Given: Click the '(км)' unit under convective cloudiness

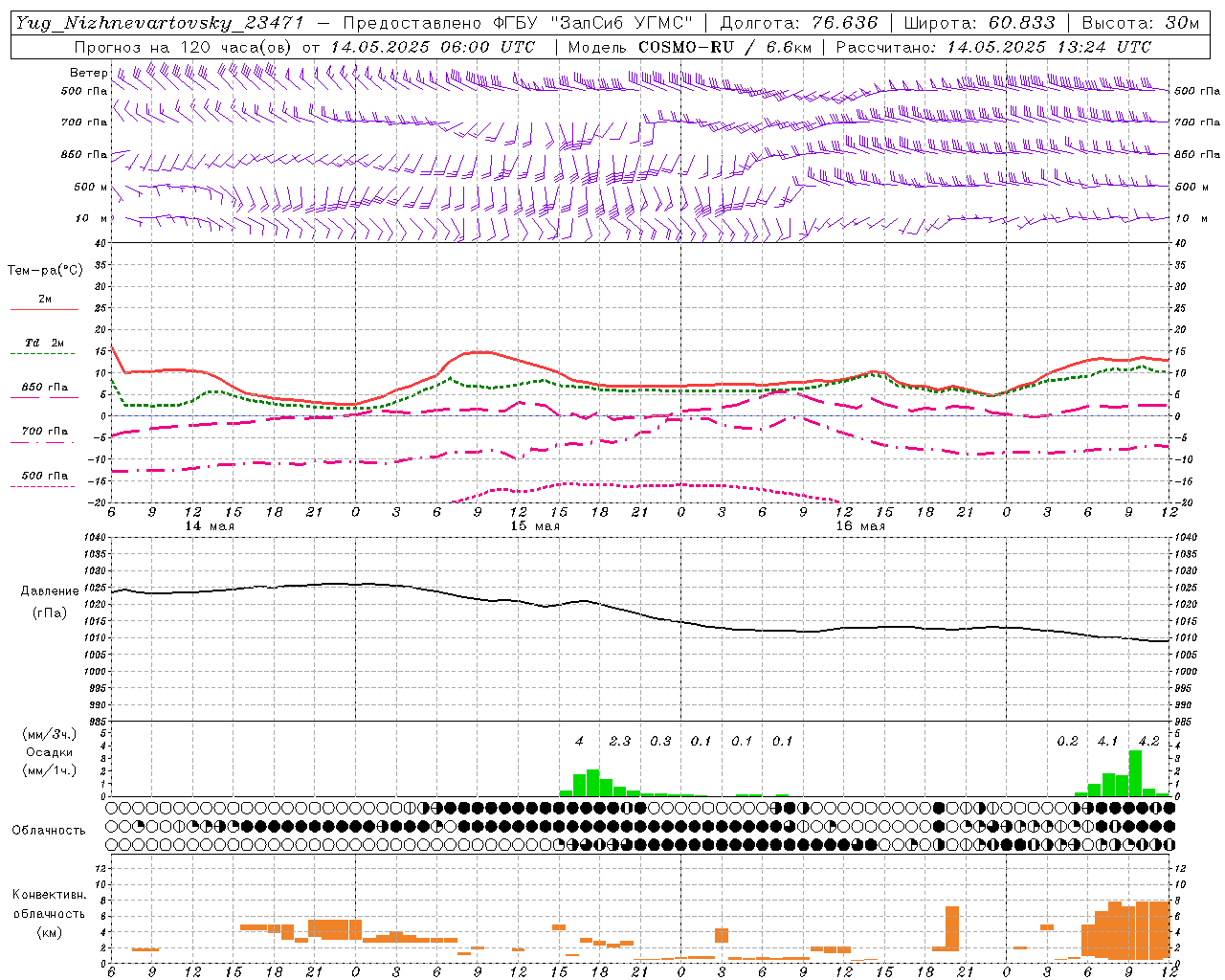Looking at the screenshot, I should 50,932.
